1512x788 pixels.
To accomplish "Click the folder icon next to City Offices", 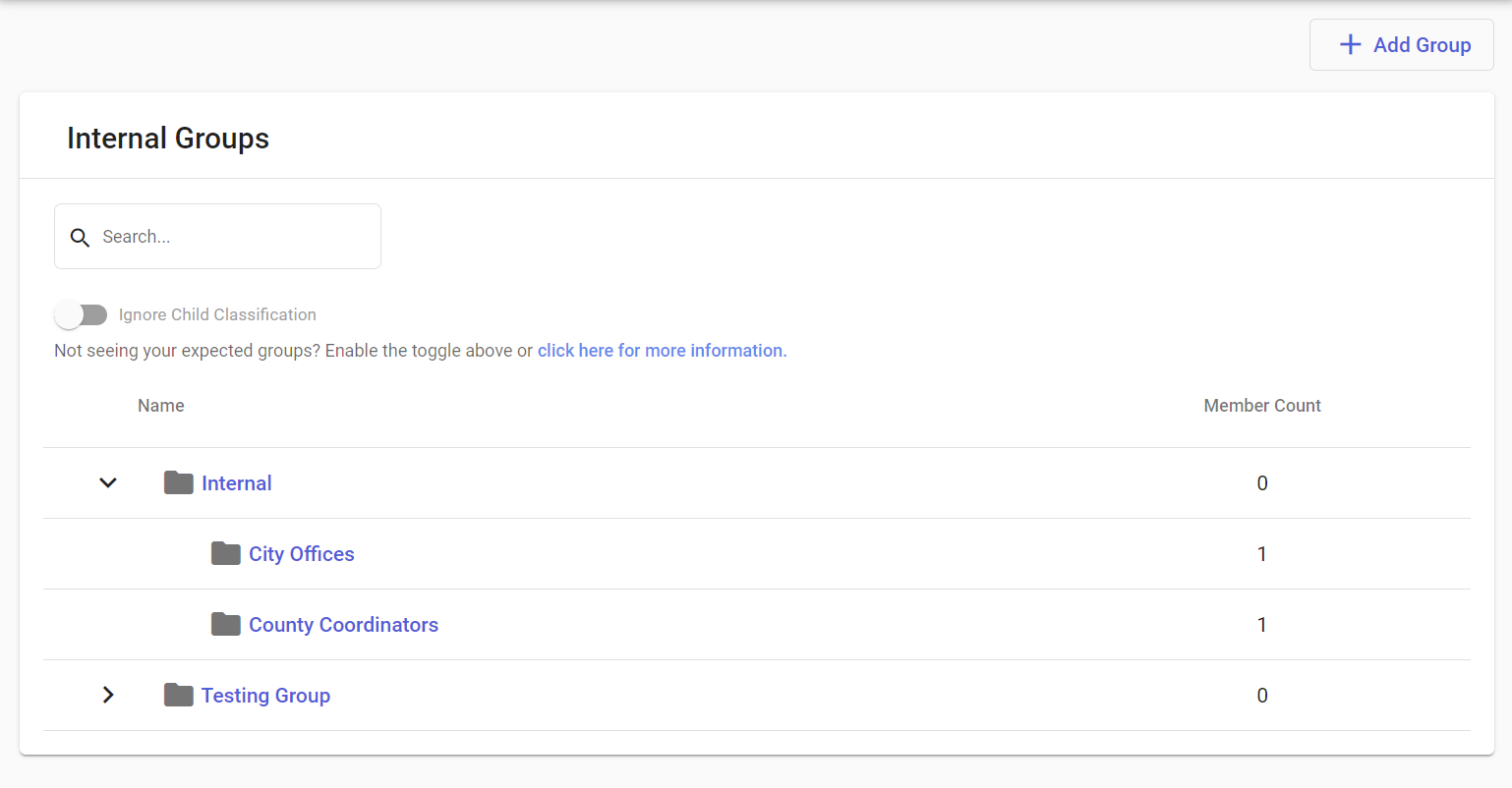I will (x=226, y=553).
